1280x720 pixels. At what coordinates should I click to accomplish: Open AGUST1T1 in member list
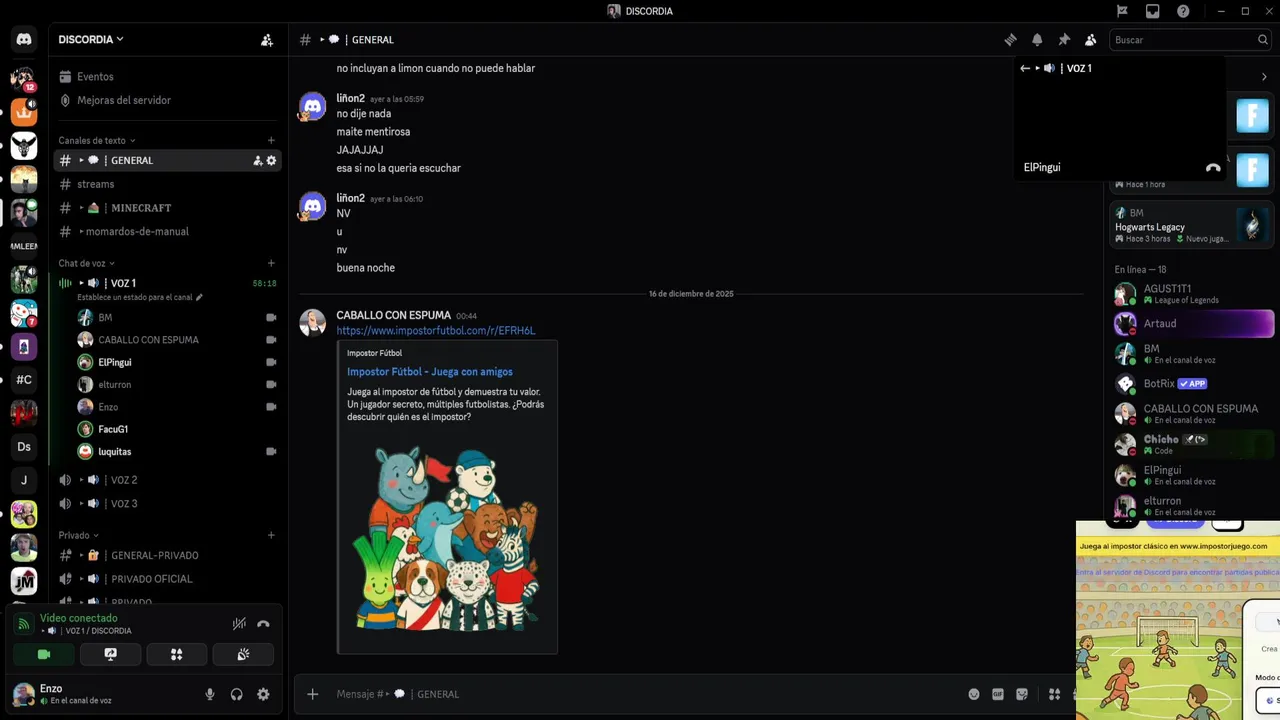pyautogui.click(x=1192, y=294)
